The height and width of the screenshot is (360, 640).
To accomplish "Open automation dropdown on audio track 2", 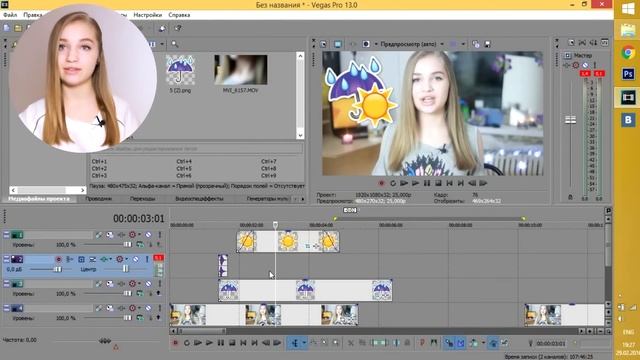I will click(x=127, y=259).
